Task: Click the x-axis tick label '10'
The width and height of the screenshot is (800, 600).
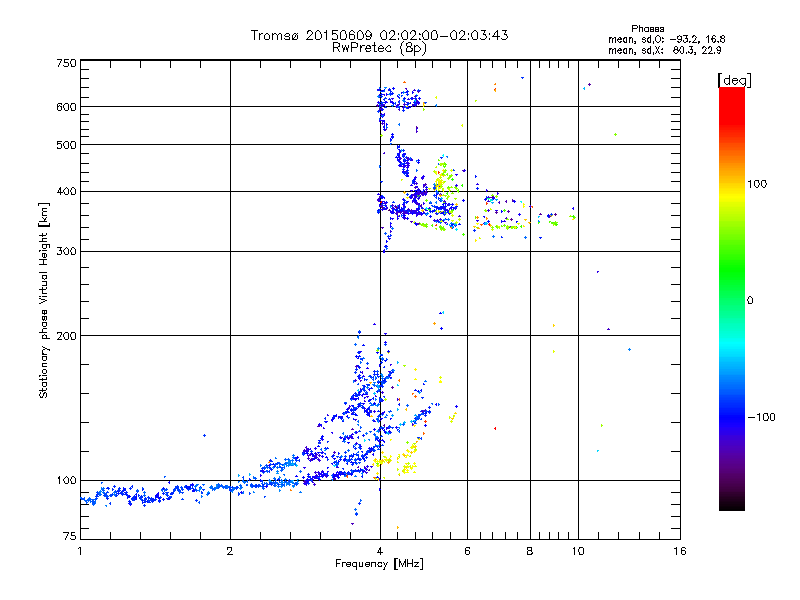Action: click(x=578, y=551)
